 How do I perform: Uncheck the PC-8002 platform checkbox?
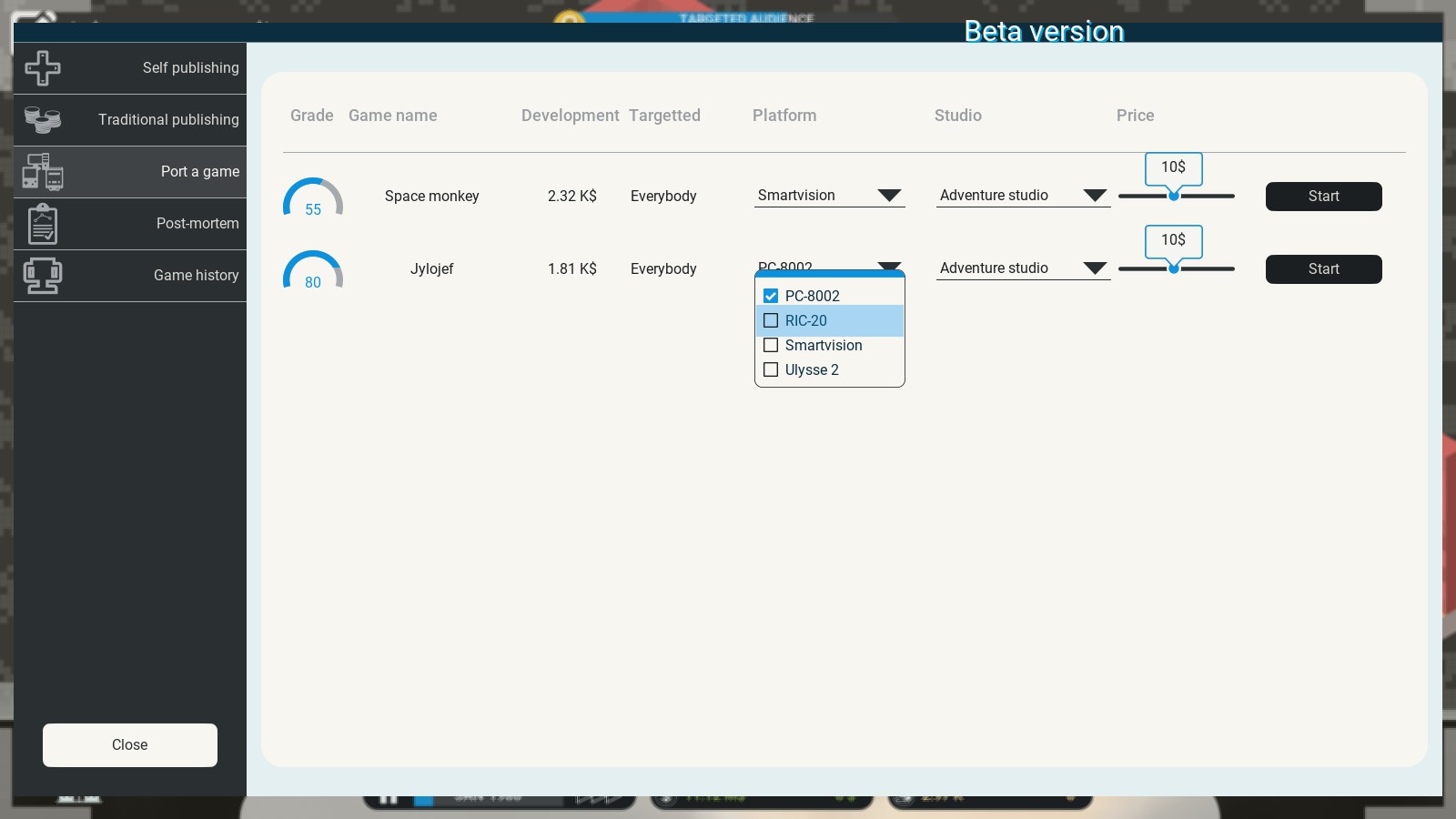(771, 296)
